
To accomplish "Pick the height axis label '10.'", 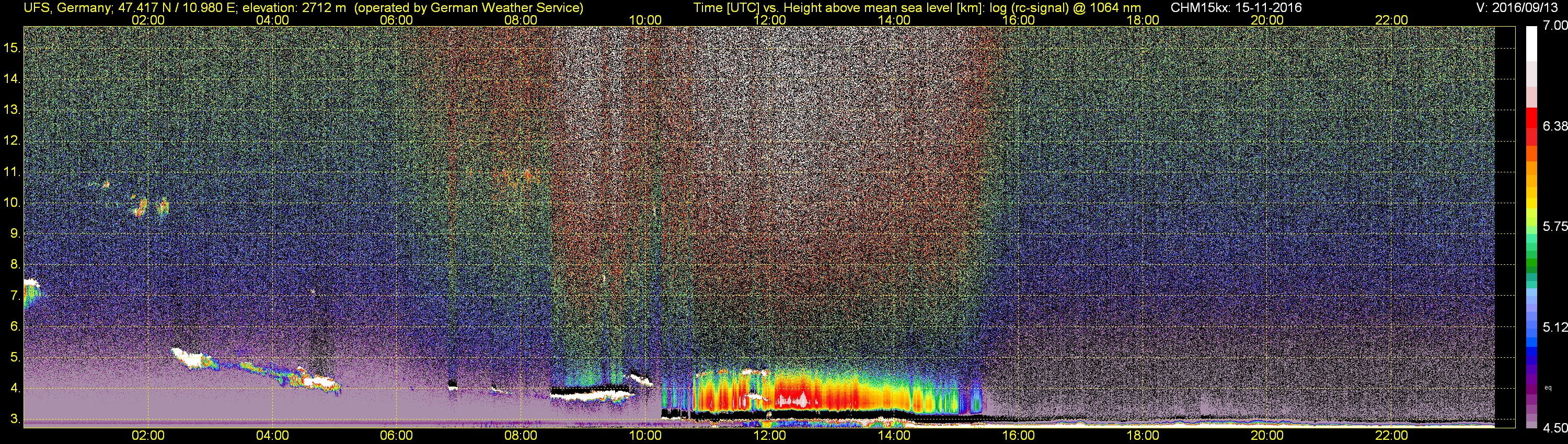I will [13, 203].
